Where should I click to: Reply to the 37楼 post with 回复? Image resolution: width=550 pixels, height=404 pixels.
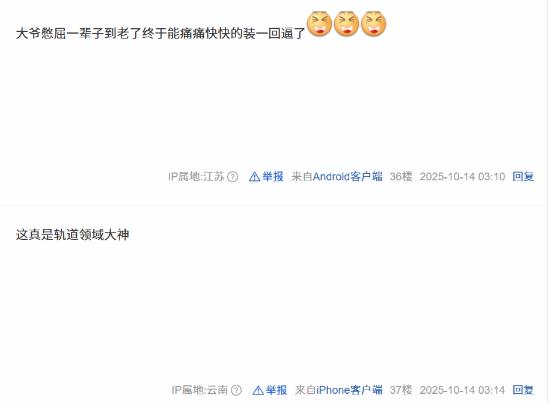point(523,390)
